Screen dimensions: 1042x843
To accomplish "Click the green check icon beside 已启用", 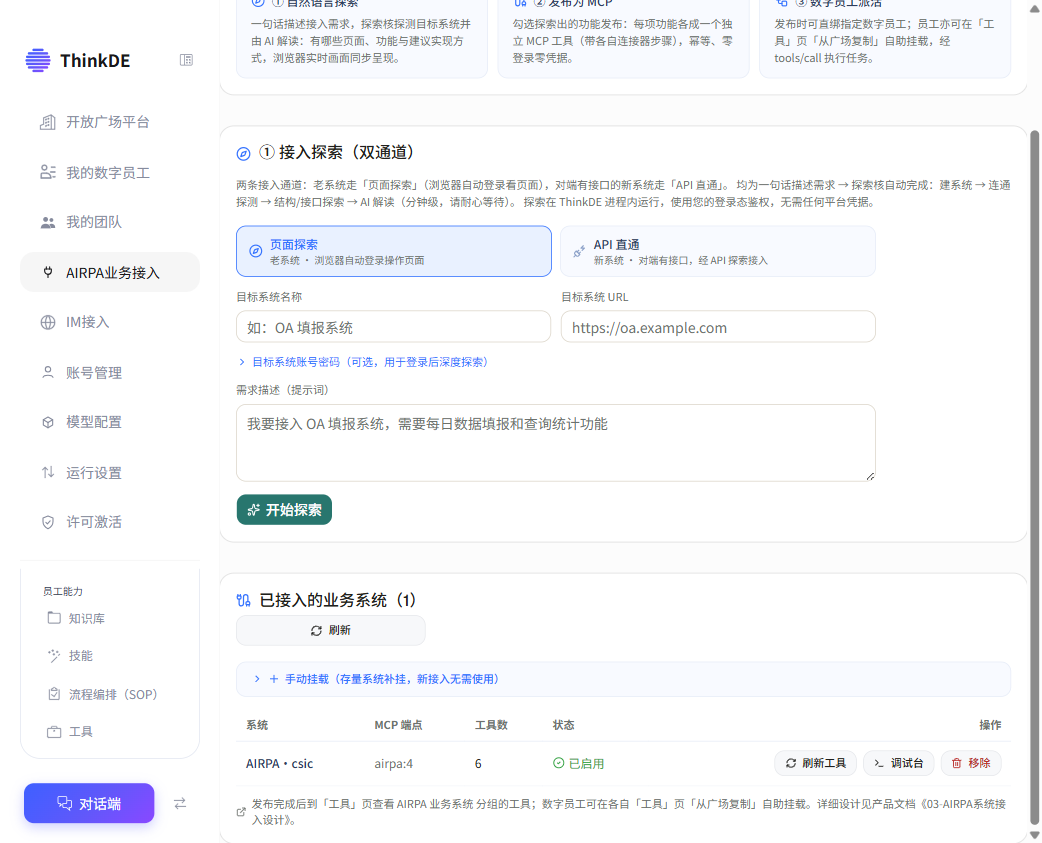I will [x=559, y=763].
